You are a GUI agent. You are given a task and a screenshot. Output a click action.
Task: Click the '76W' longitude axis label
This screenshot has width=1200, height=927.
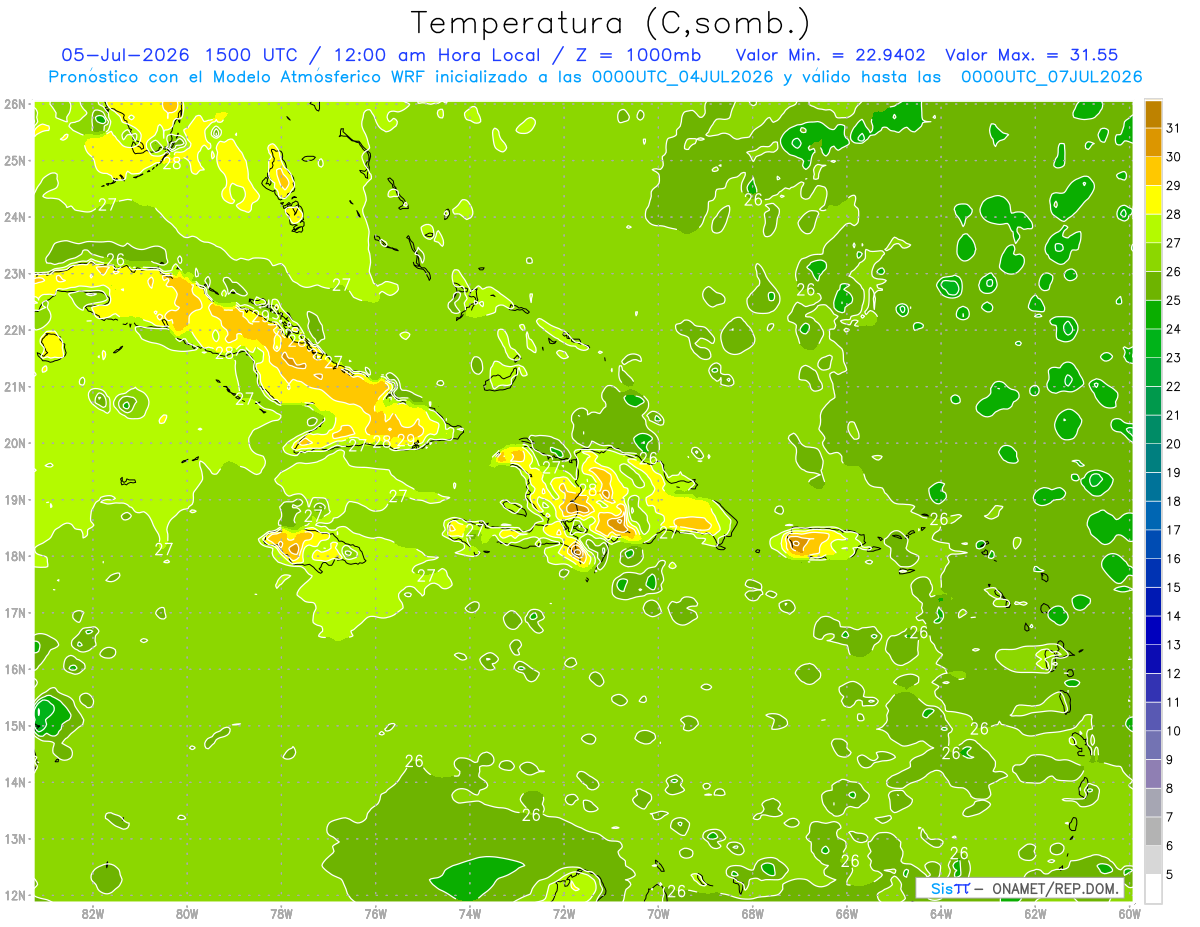click(375, 913)
